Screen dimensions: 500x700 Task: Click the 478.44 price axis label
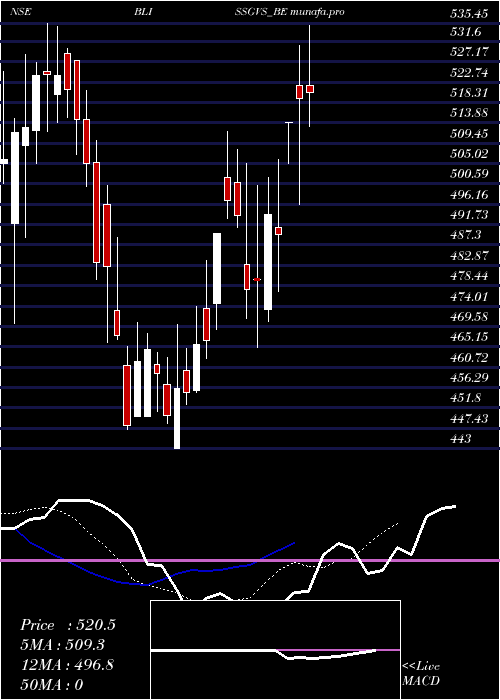click(469, 276)
